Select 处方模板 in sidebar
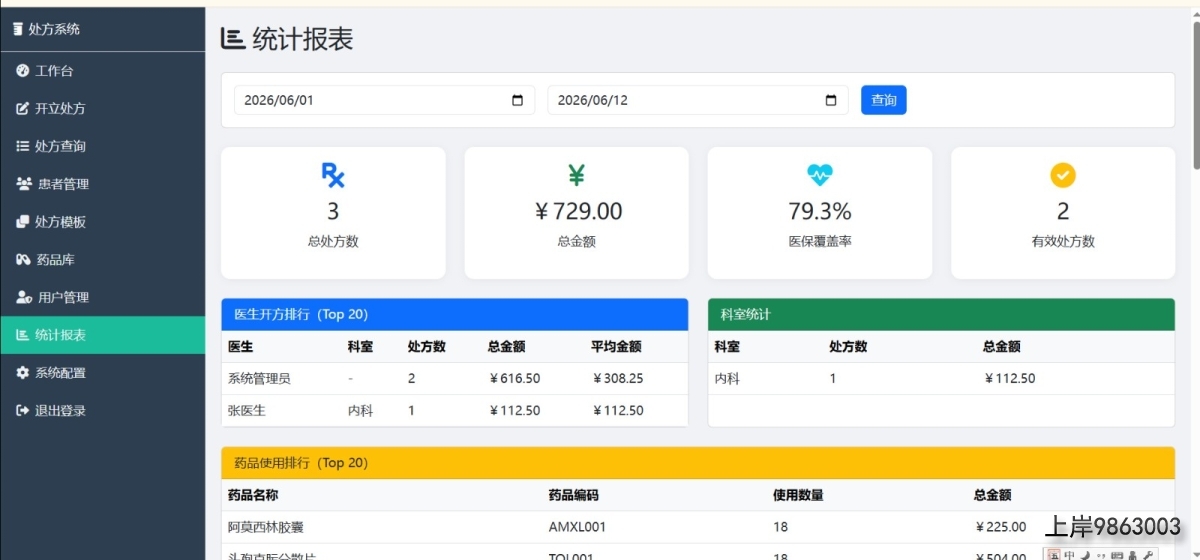The image size is (1200, 560). click(102, 221)
